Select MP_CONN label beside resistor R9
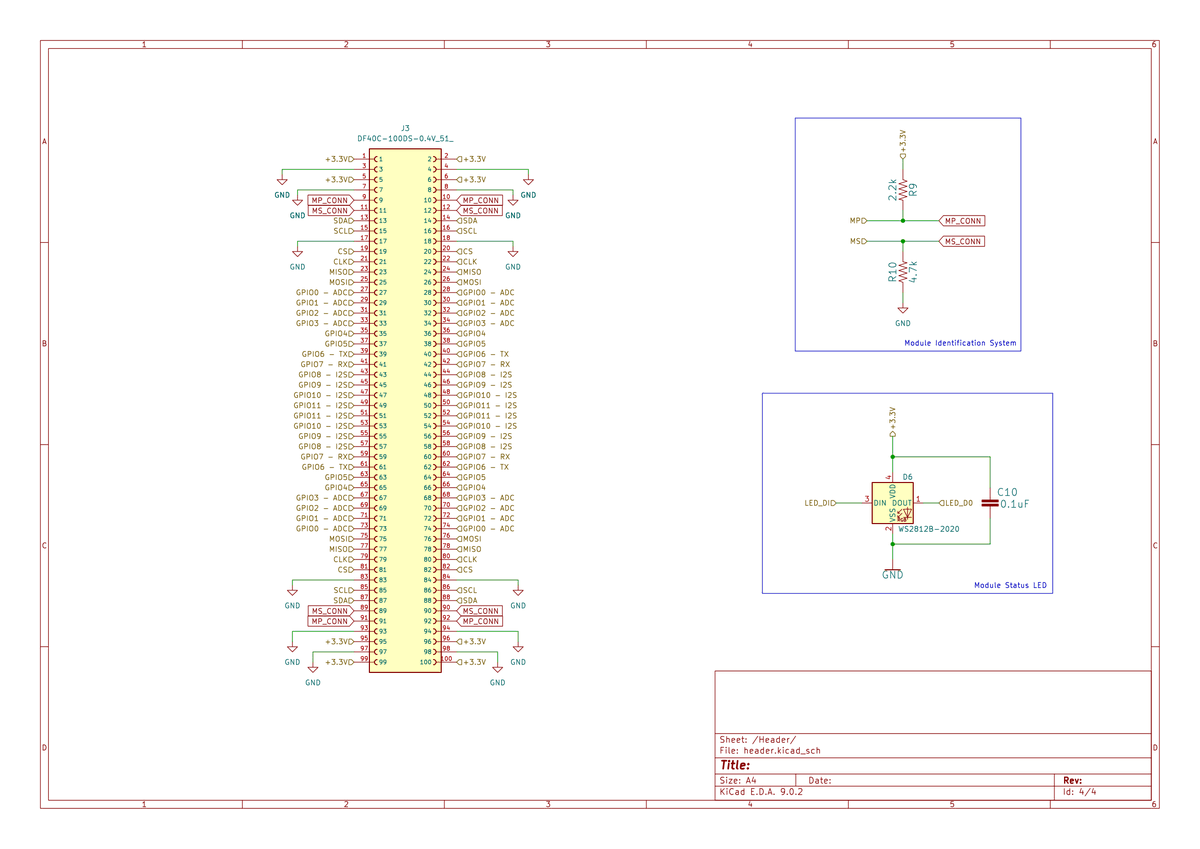Viewport: 1200px width, 849px height. (962, 220)
